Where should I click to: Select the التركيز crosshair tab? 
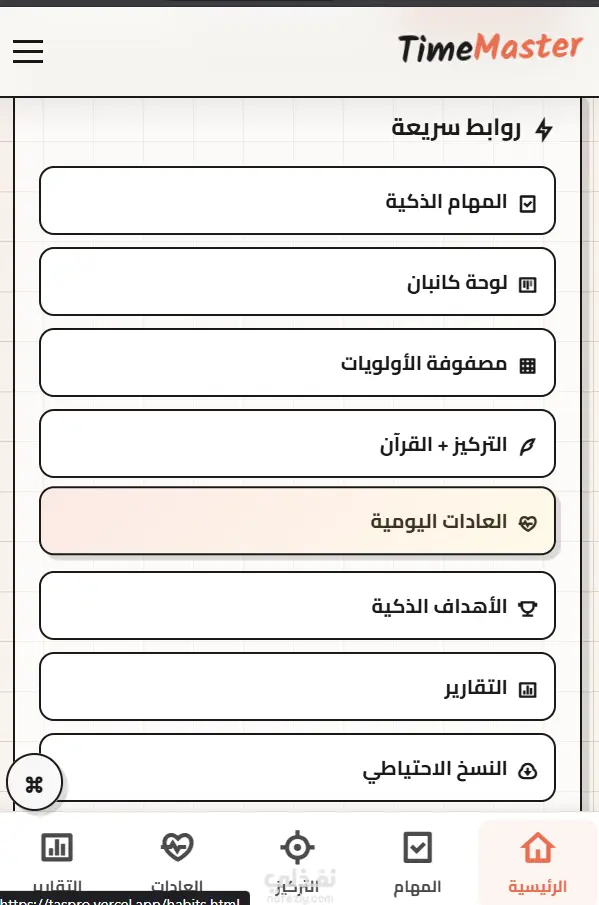tap(297, 862)
